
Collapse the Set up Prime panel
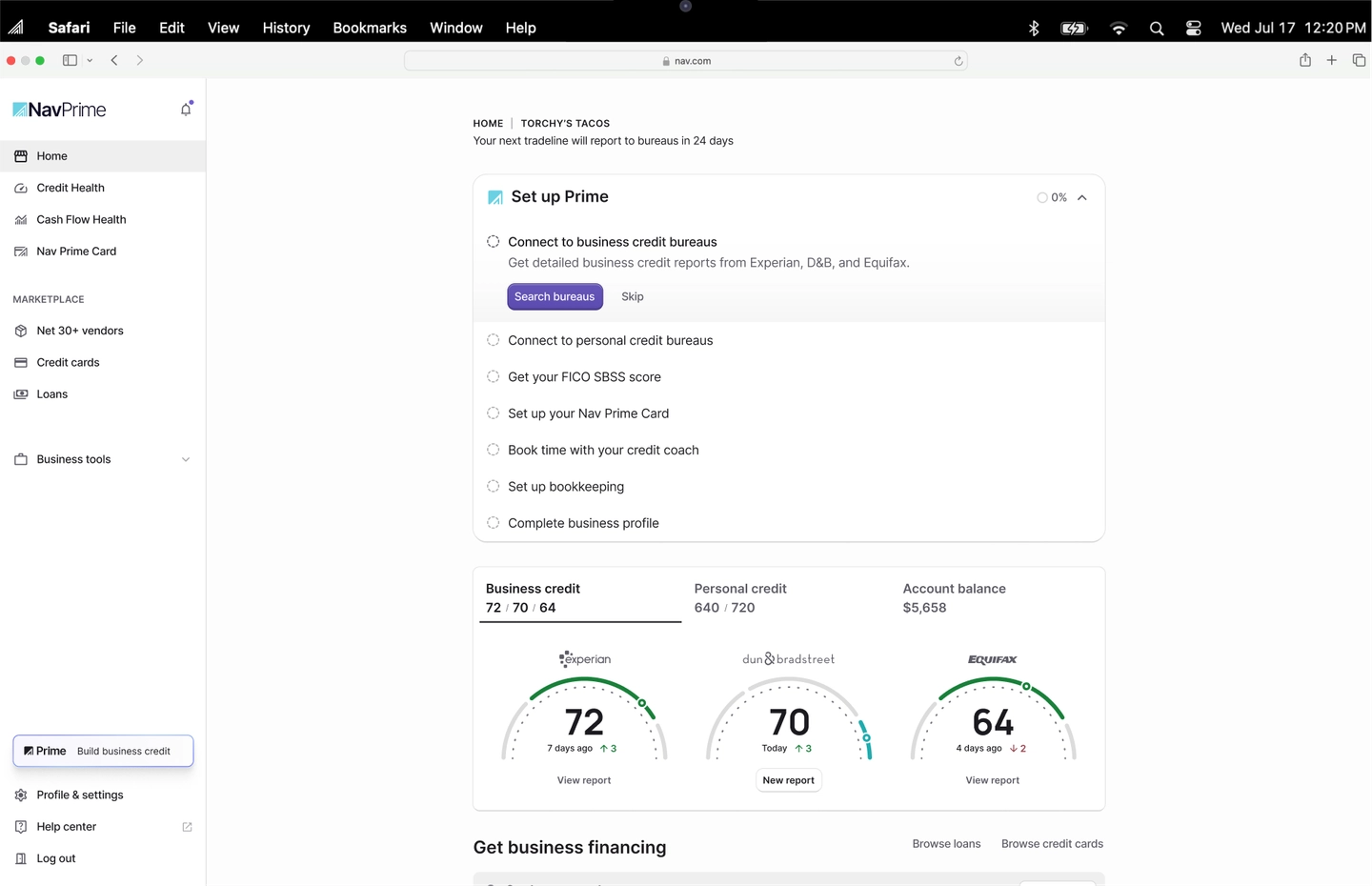1082,198
